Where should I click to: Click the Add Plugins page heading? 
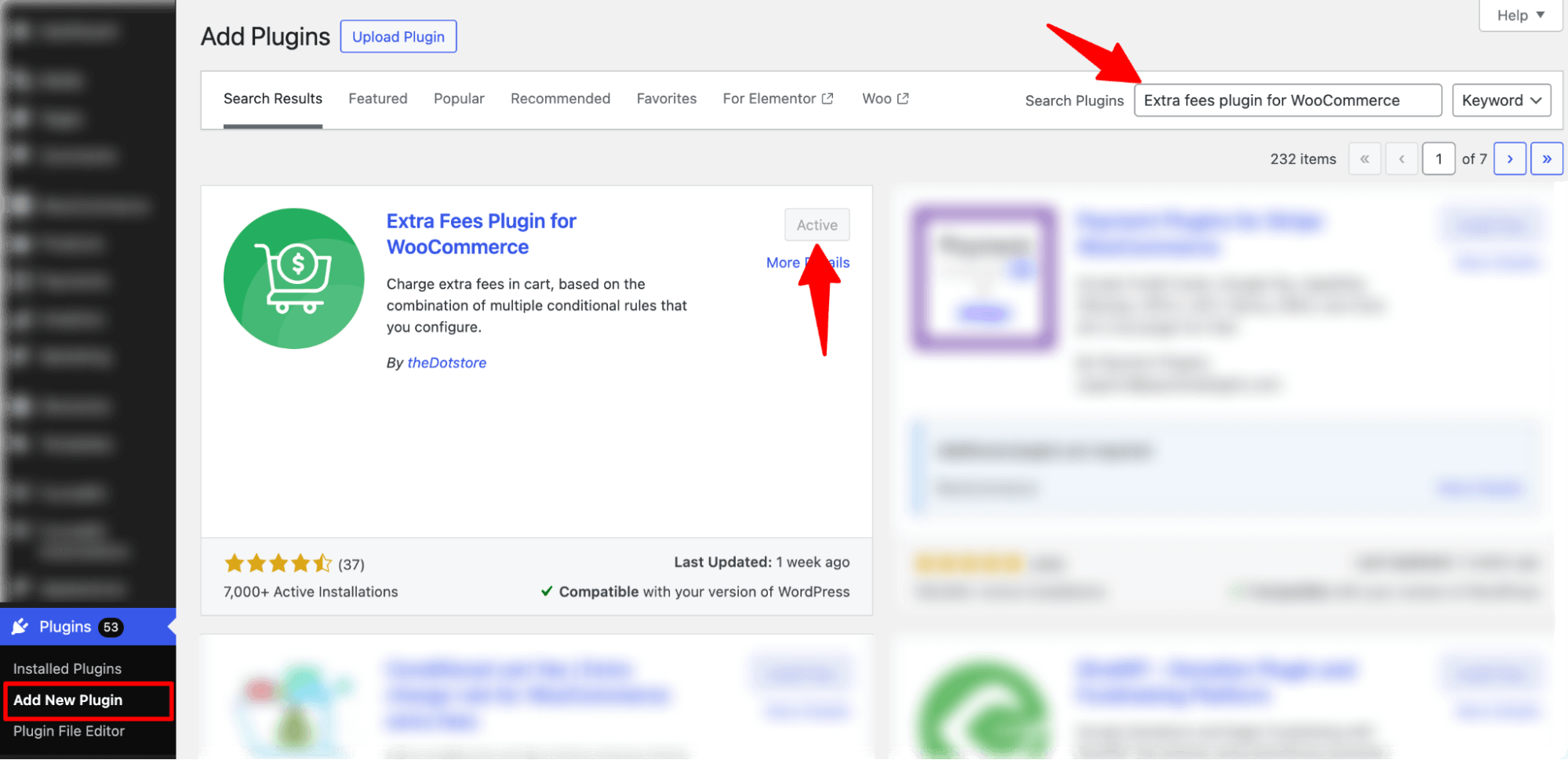point(265,37)
